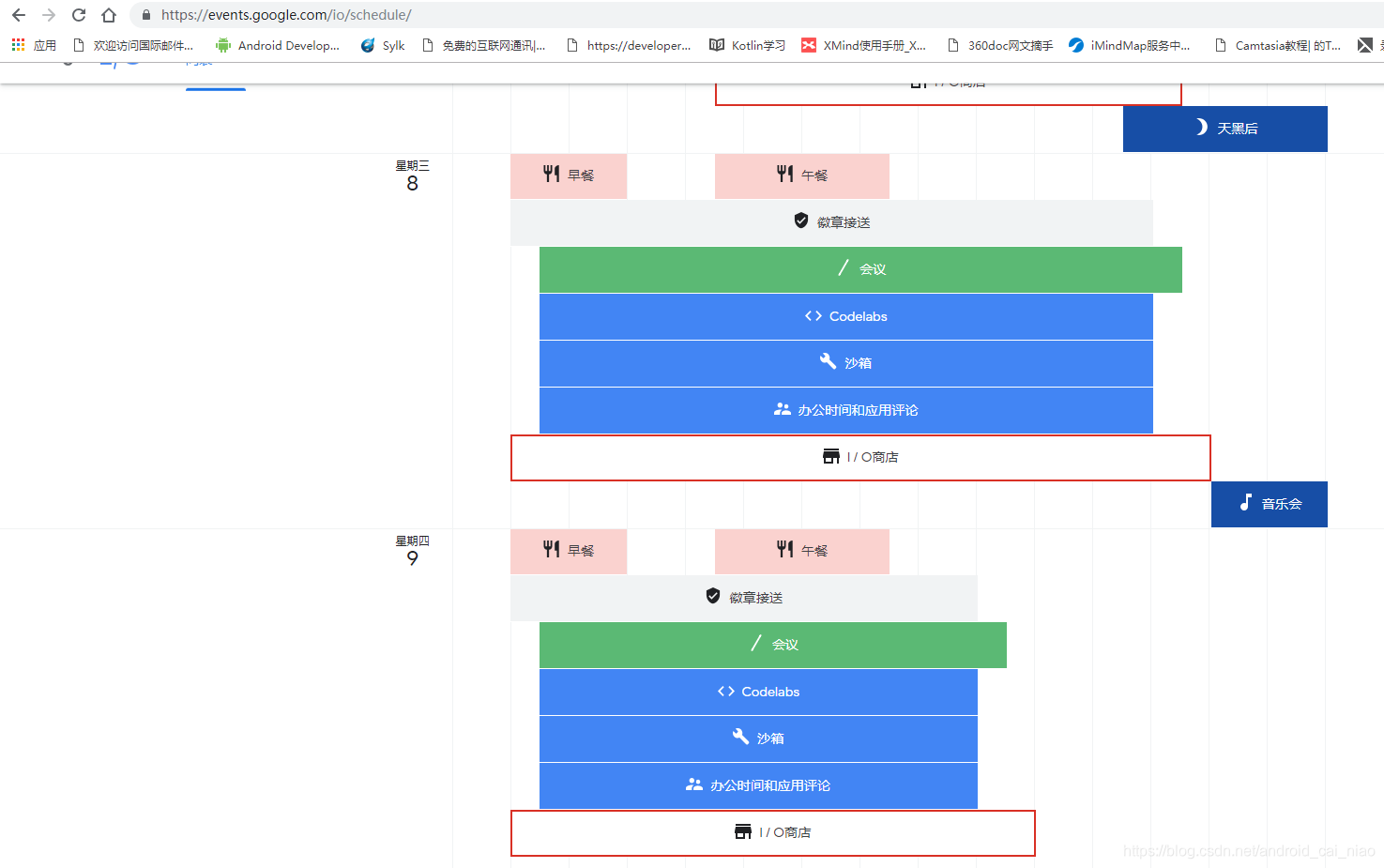
Task: Open the iMindMap服务中 bookmark
Action: pos(1130,45)
